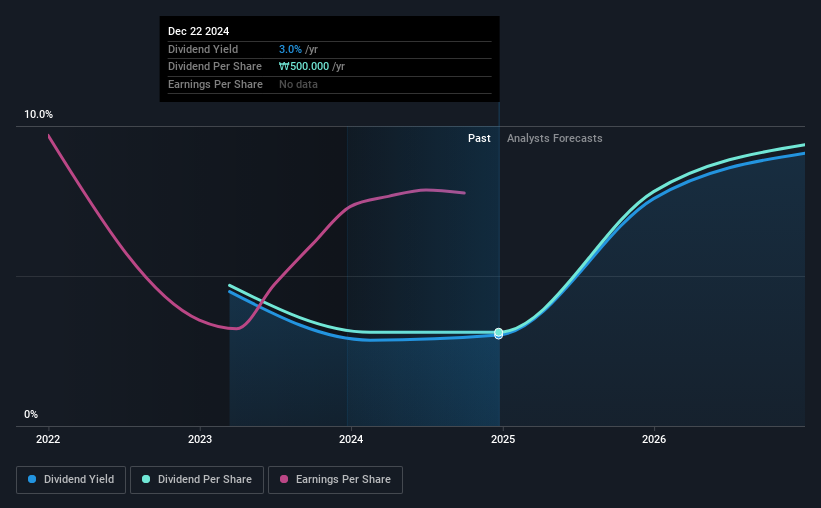The image size is (821, 508).
Task: Click the Dec 22 2024 tooltip date
Action: [198, 31]
